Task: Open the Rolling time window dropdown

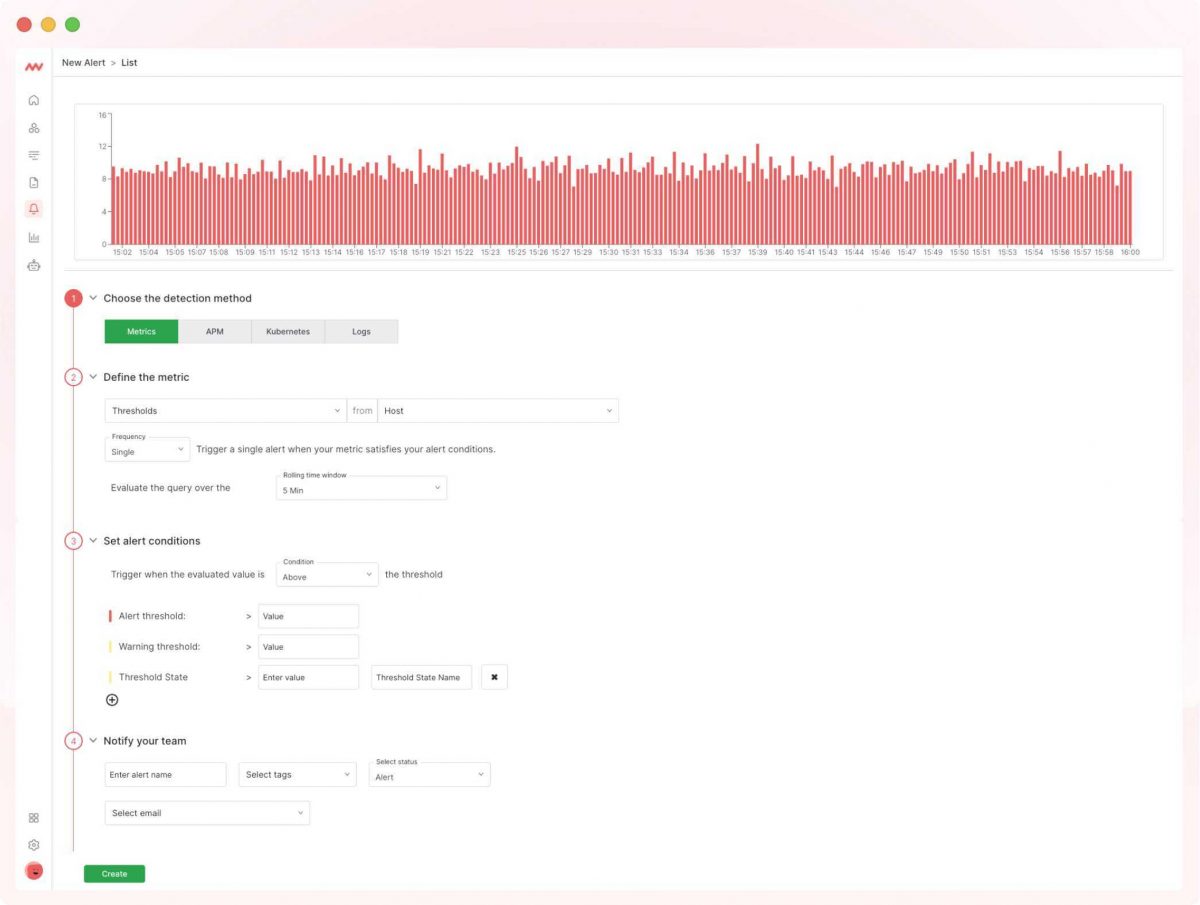Action: pyautogui.click(x=361, y=488)
